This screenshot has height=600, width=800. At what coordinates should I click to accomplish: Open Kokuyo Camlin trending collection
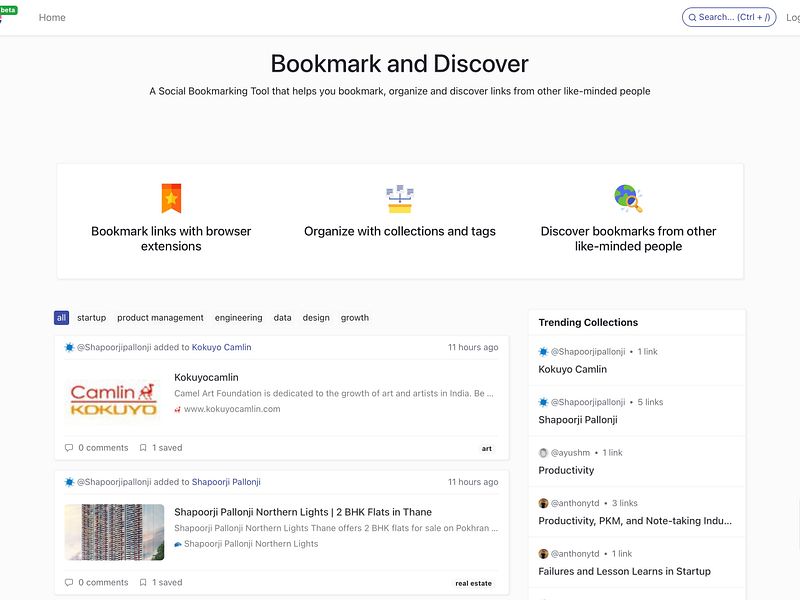pos(572,369)
